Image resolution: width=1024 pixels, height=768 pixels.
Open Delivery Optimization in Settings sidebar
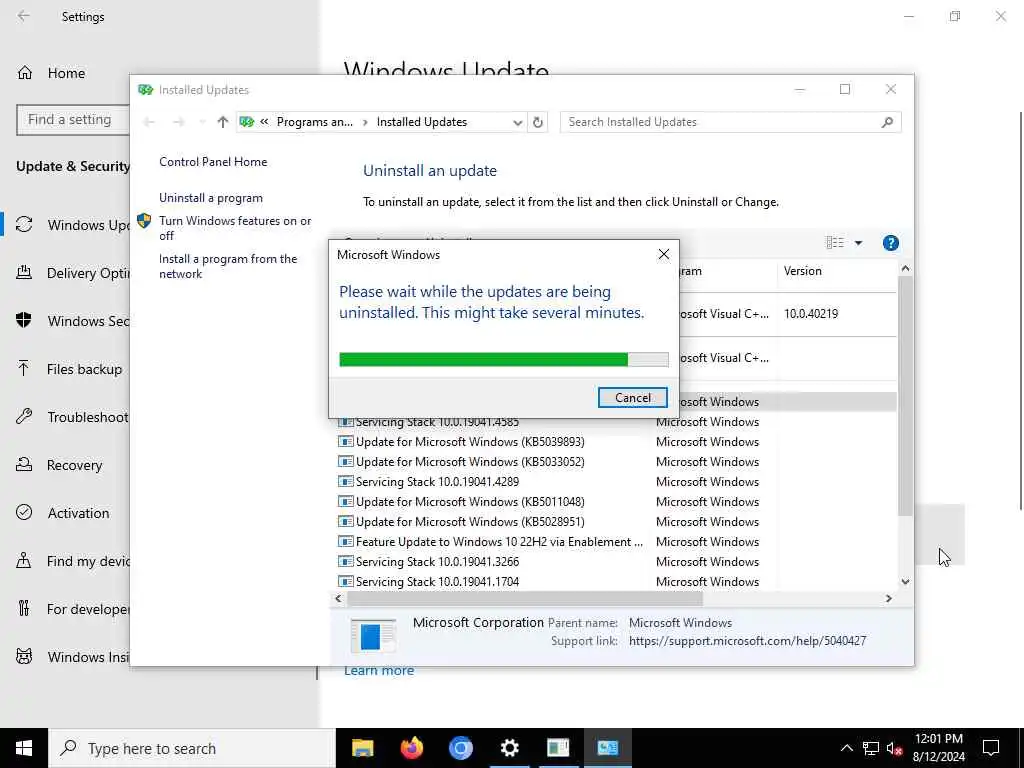(72, 273)
